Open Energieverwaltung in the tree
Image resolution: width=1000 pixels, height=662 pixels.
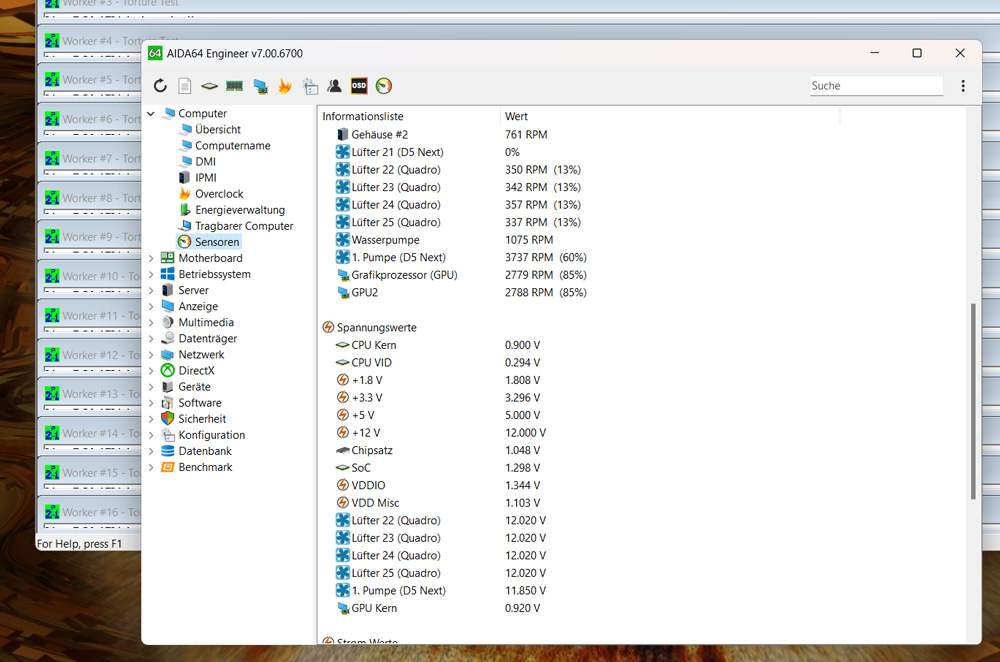(x=240, y=210)
